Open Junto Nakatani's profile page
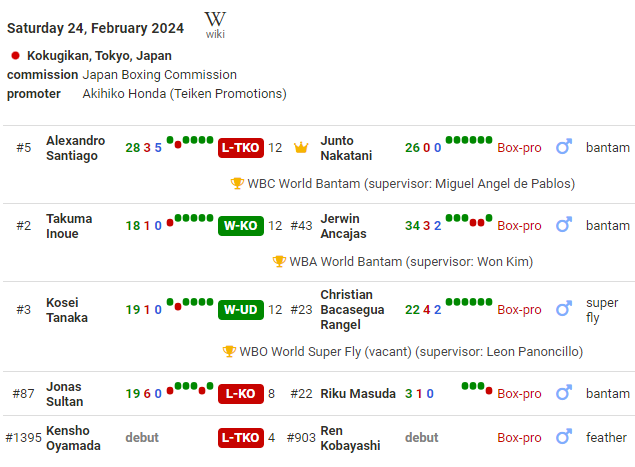Screen dimensions: 635x467 pyautogui.click(x=348, y=148)
